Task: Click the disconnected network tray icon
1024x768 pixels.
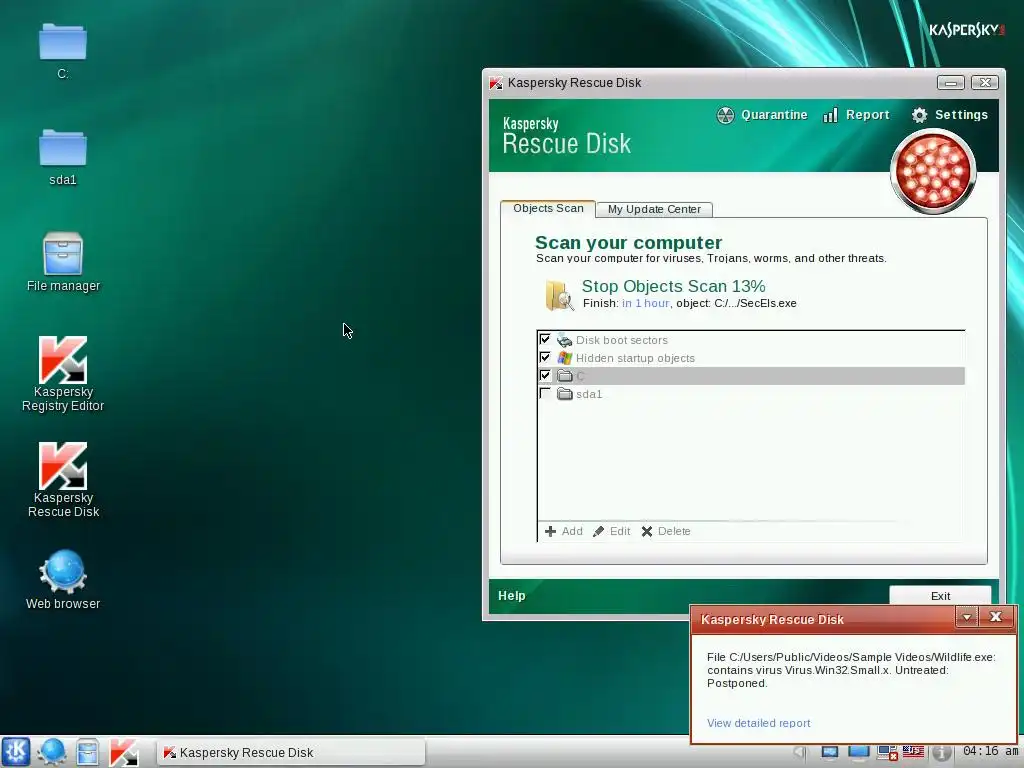Action: click(887, 752)
